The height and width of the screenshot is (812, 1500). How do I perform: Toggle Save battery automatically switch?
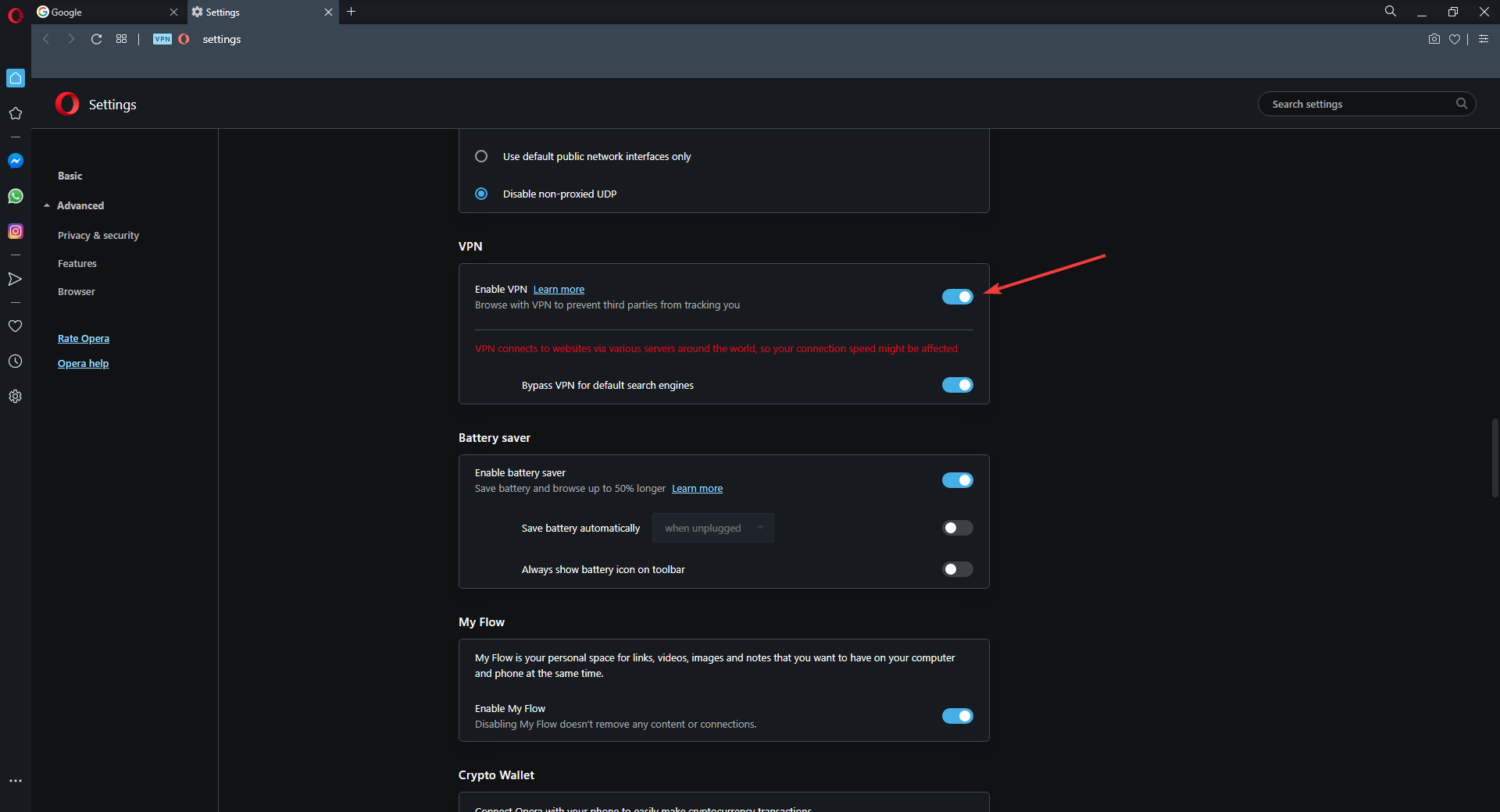point(958,528)
